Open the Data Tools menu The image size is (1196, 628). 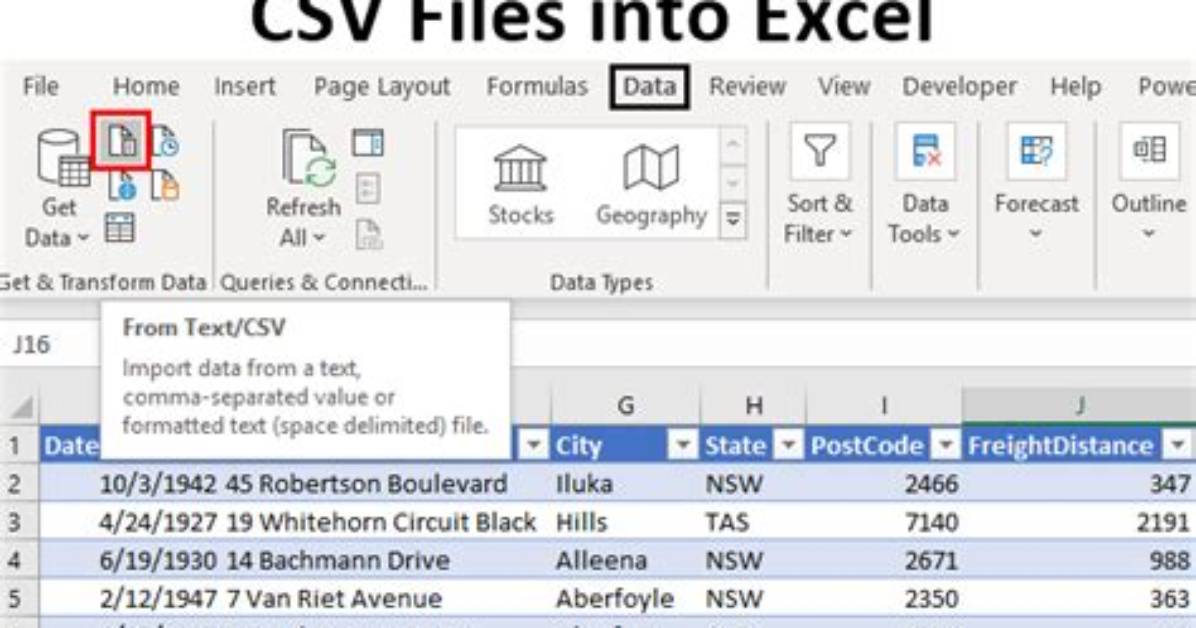[924, 185]
